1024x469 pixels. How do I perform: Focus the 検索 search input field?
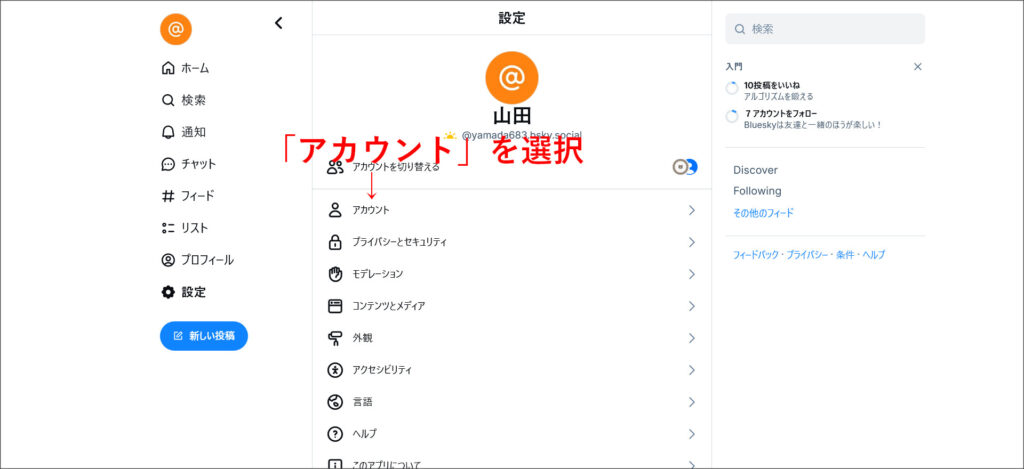point(825,29)
